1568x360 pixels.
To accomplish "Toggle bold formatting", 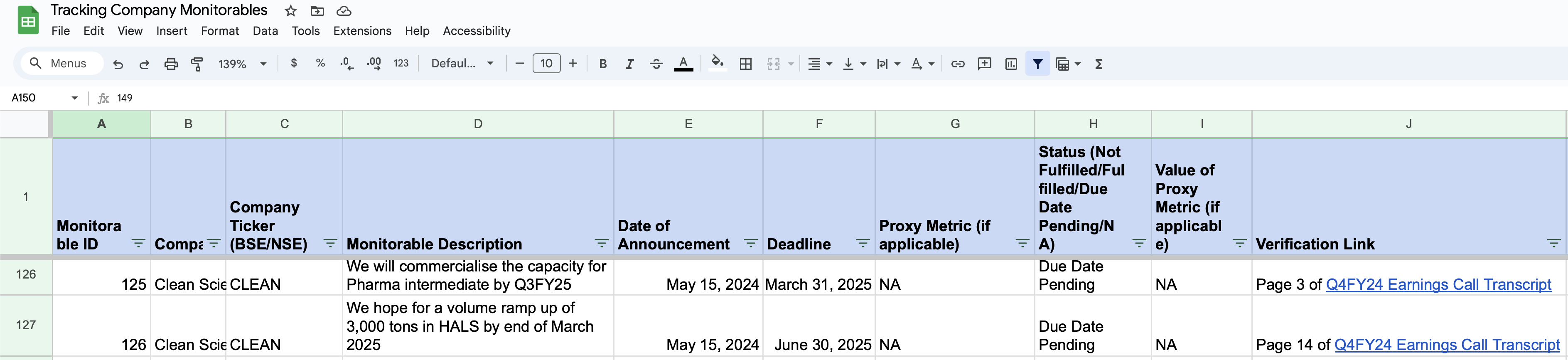I will click(602, 64).
